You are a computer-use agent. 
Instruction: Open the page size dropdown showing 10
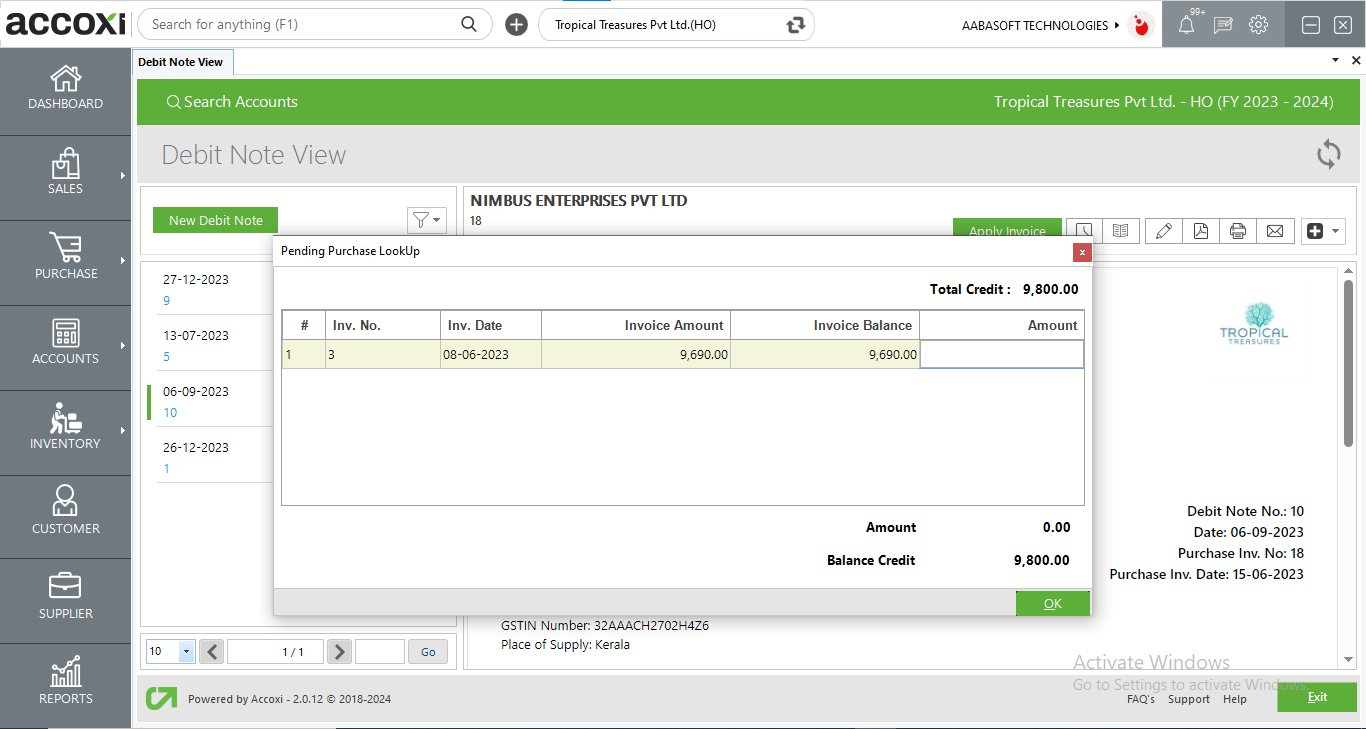coord(169,651)
